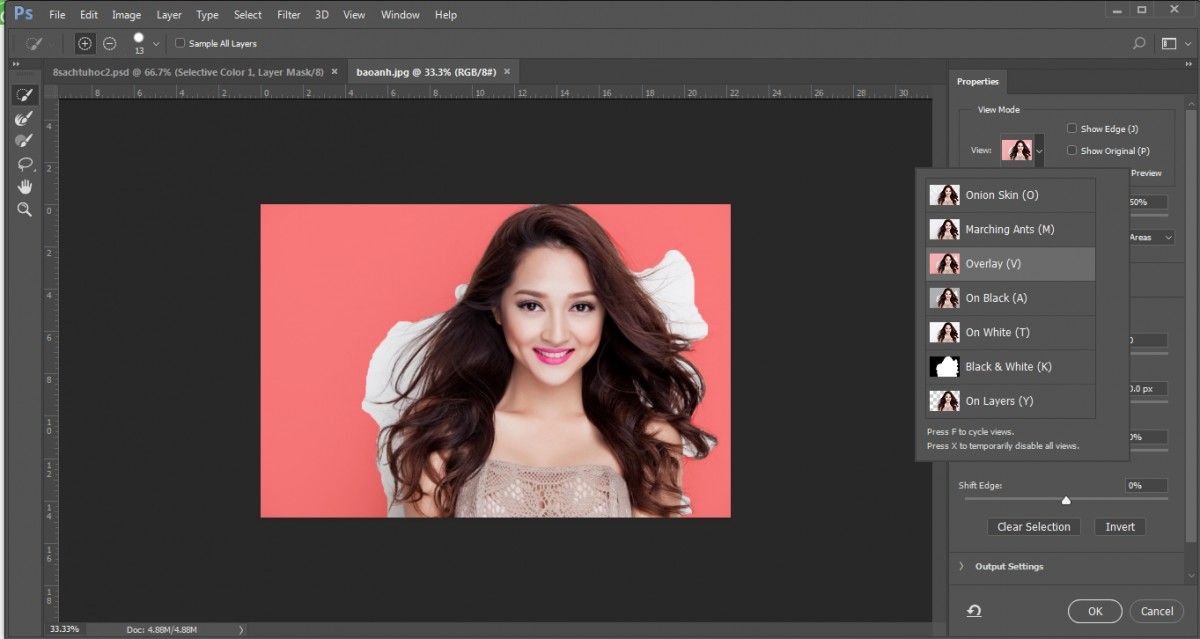Toggle the Show Edge (J) checkbox
The width and height of the screenshot is (1200, 639).
[1072, 129]
